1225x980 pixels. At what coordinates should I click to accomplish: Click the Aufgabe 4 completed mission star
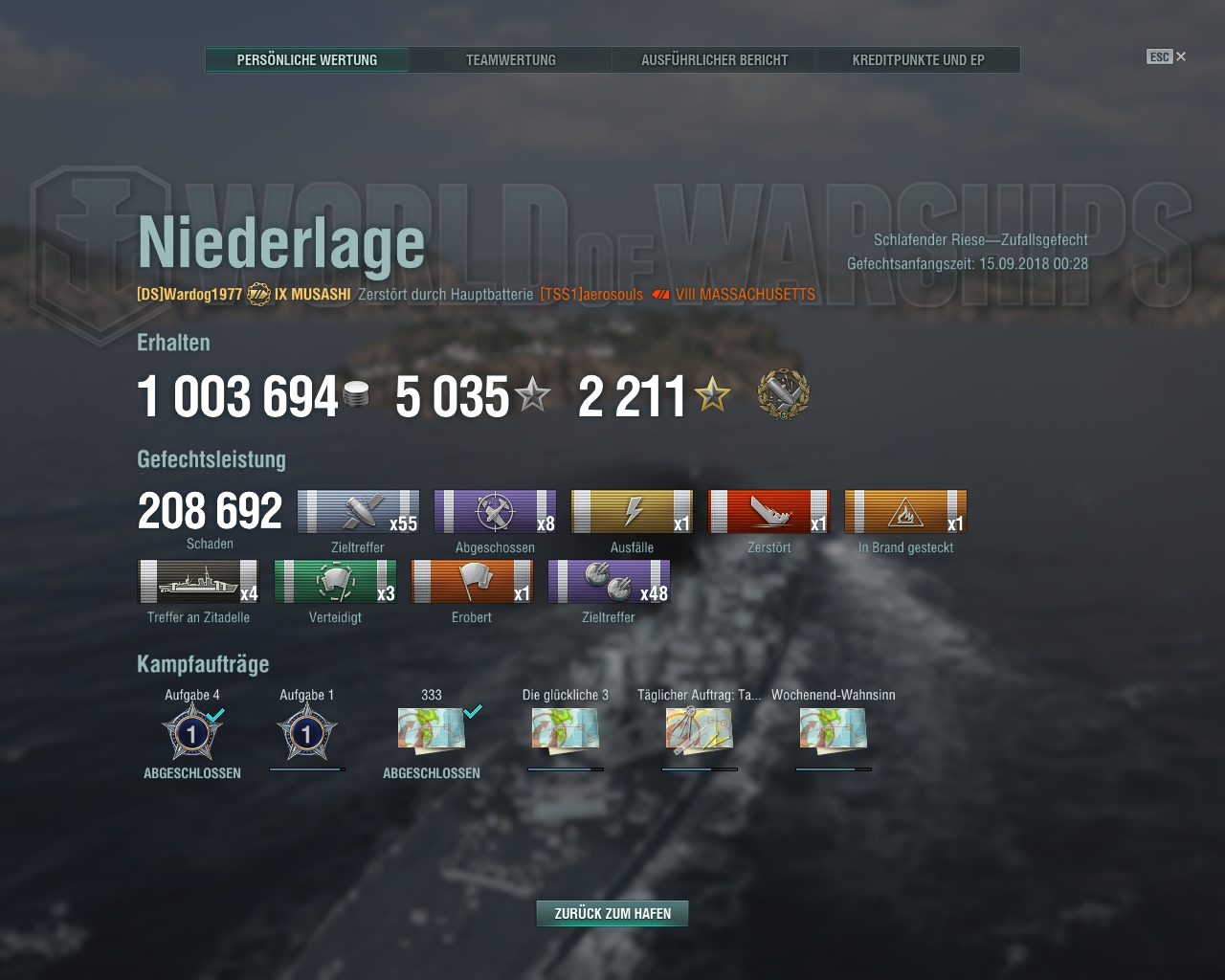pos(192,733)
